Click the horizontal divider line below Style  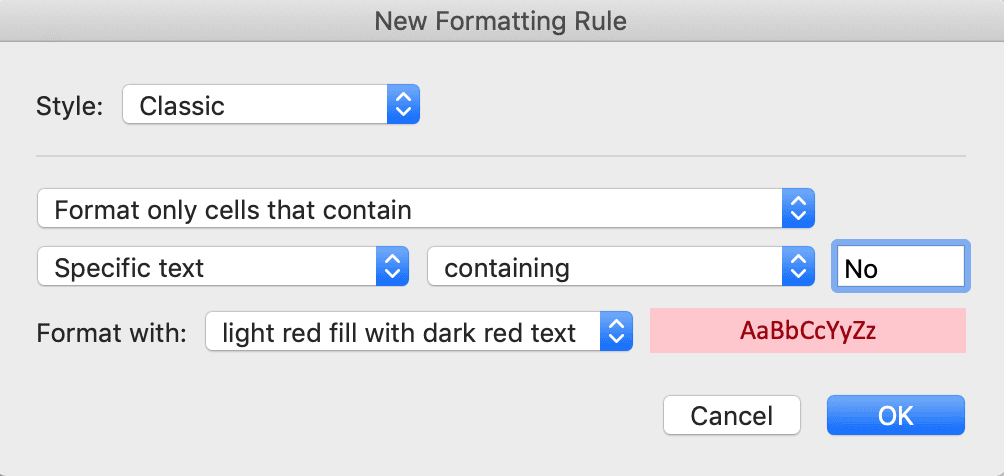(x=500, y=156)
